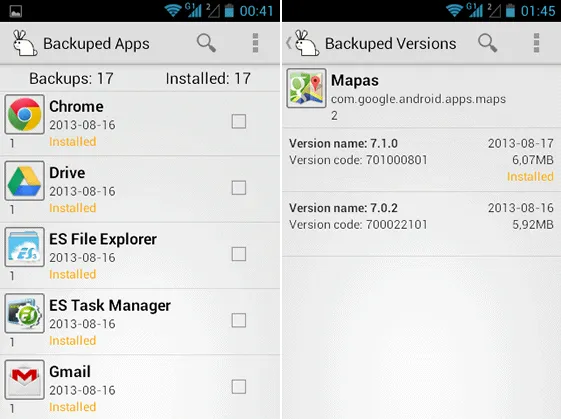Tap date 2013-08-16 on version 7.0.2
The width and height of the screenshot is (561, 419).
pos(521,208)
